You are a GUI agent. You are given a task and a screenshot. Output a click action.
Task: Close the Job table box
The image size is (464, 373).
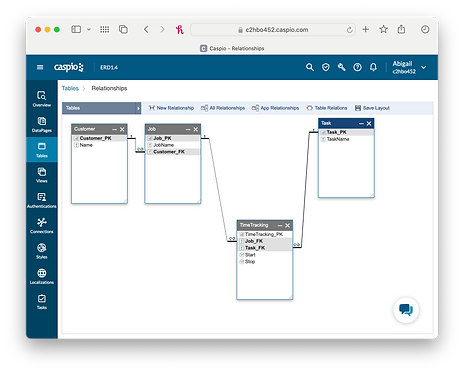pos(196,129)
